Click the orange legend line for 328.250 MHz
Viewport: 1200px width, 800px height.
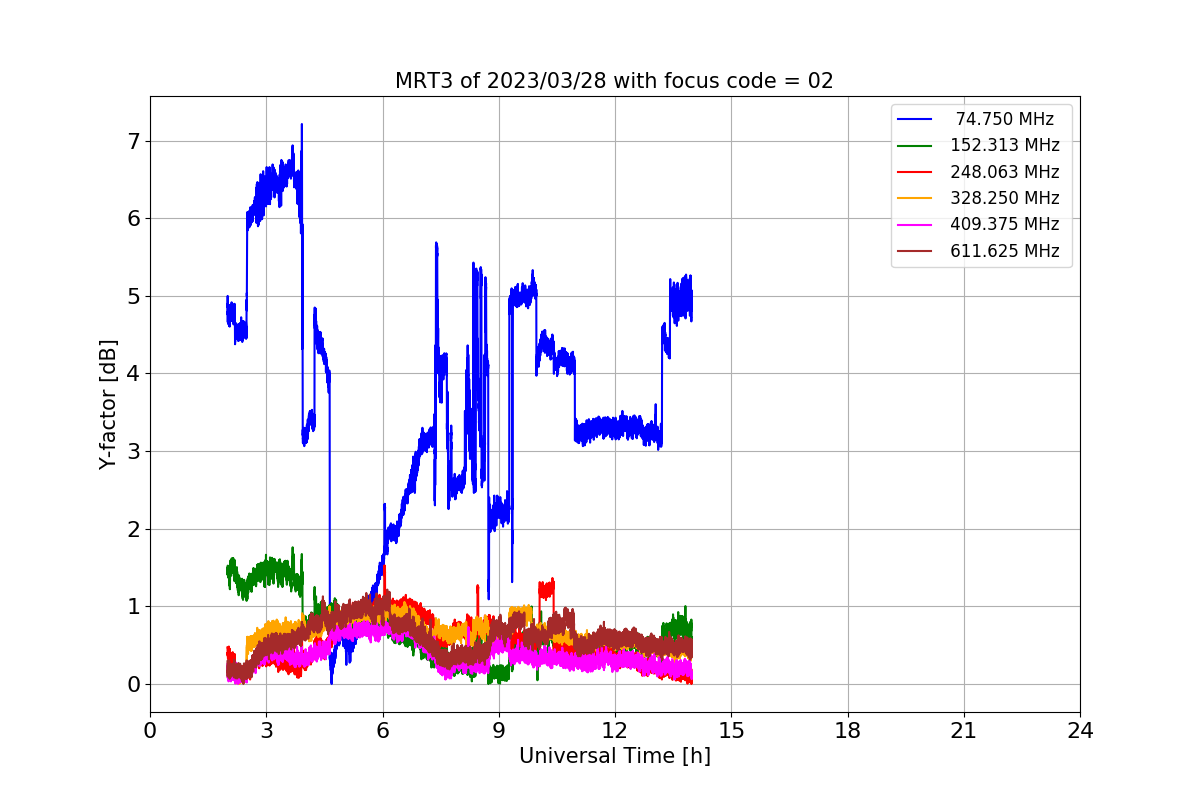[915, 198]
